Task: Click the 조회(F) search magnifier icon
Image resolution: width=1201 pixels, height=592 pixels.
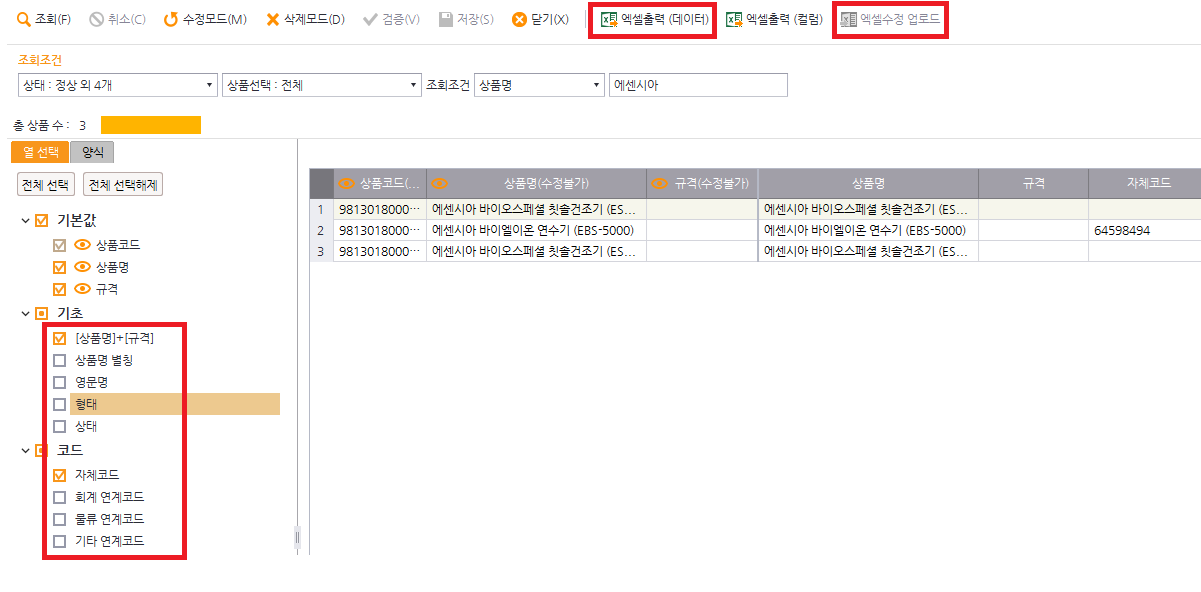Action: point(23,20)
